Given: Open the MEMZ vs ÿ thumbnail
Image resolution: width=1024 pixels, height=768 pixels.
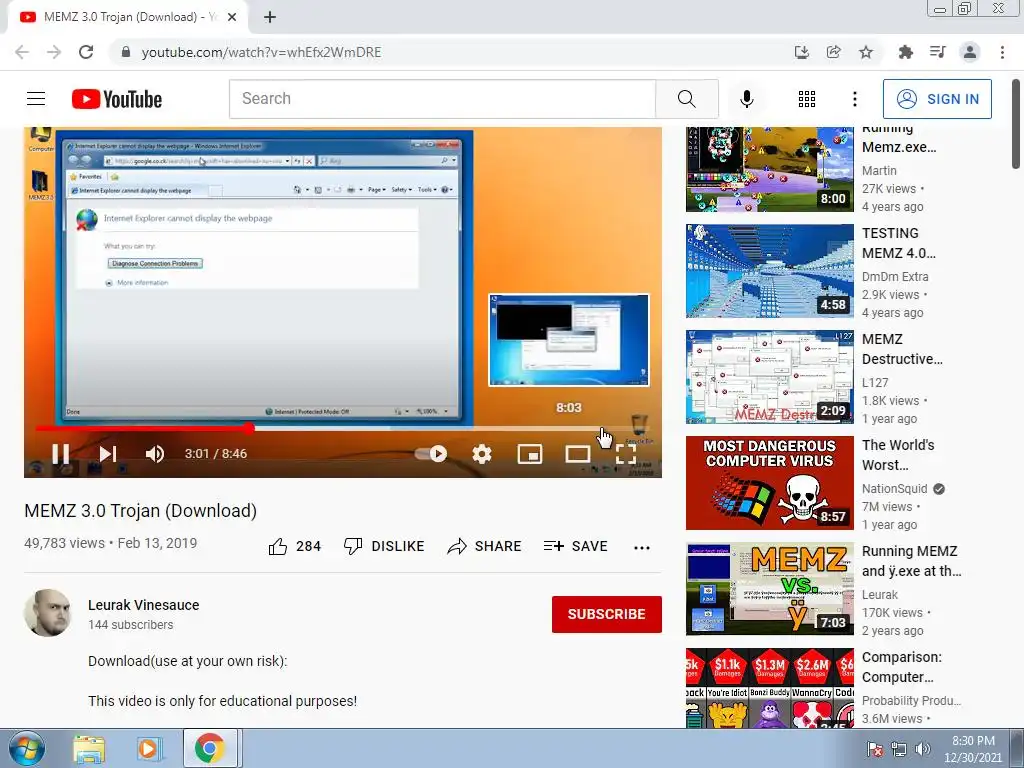Looking at the screenshot, I should pos(769,588).
